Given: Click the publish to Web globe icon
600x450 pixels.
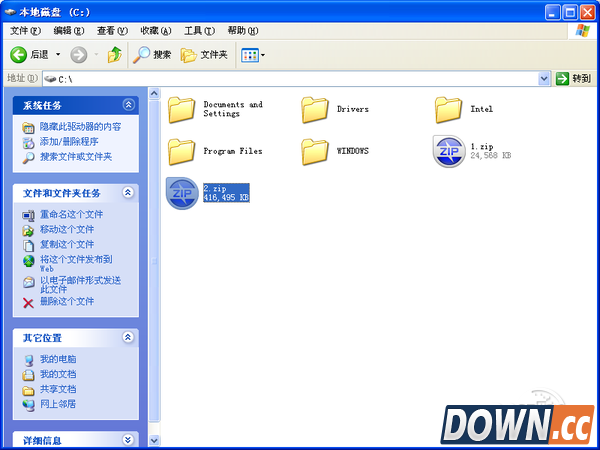Looking at the screenshot, I should [28, 261].
